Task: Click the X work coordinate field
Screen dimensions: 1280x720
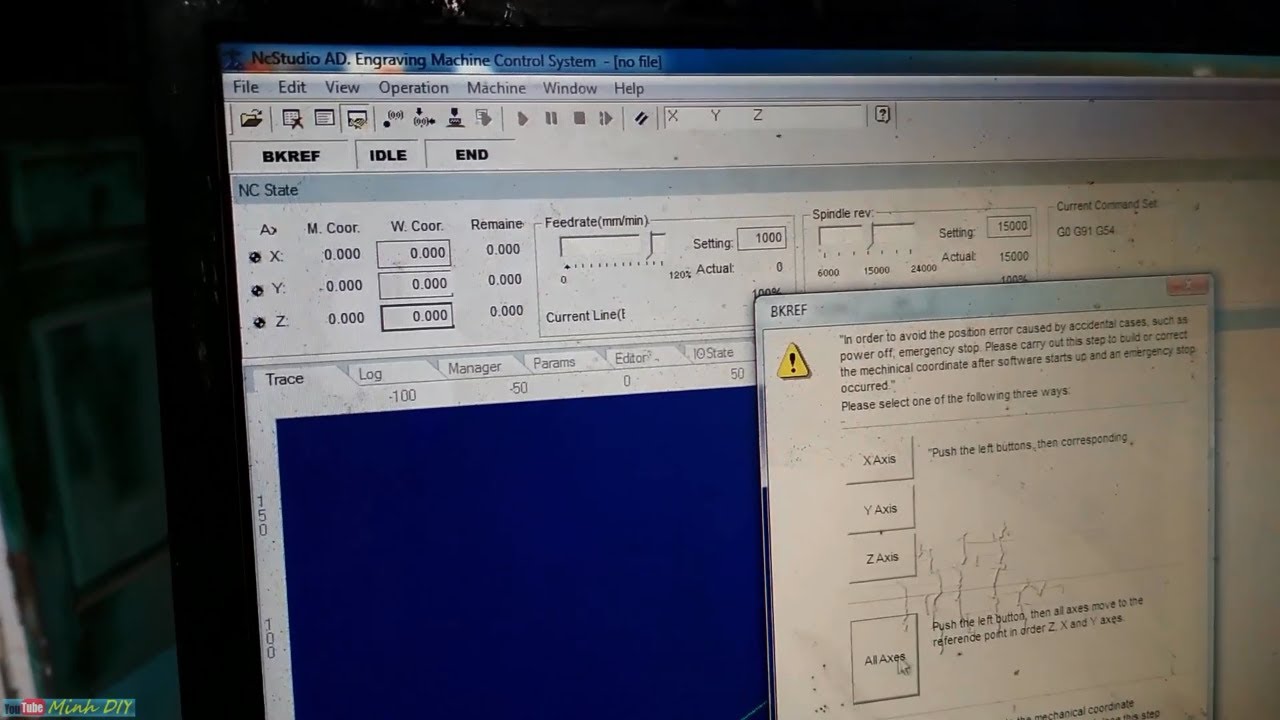Action: click(x=414, y=254)
